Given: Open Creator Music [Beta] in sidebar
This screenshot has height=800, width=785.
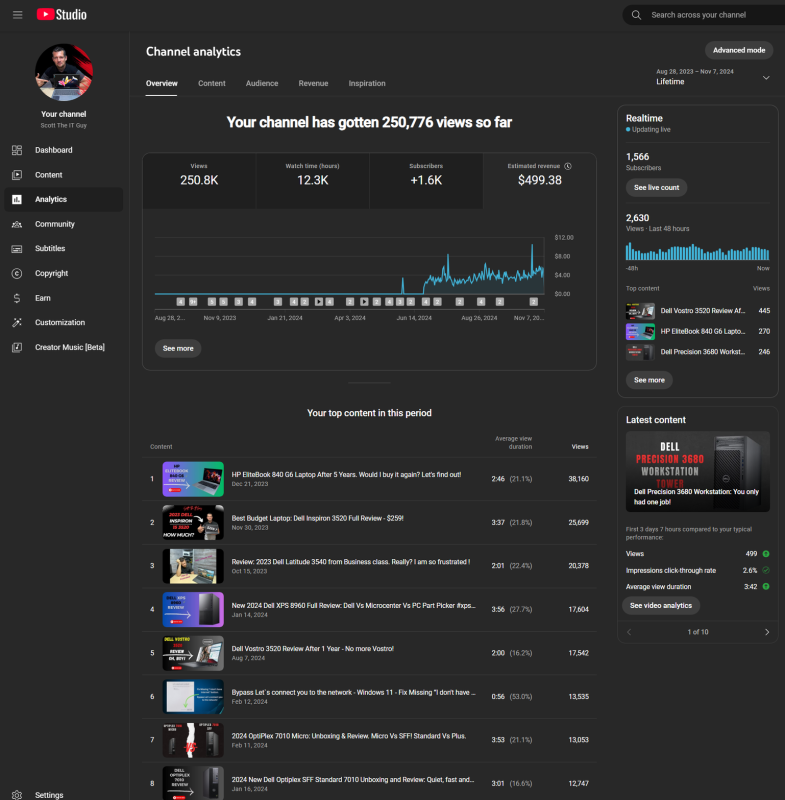Looking at the screenshot, I should (x=64, y=347).
